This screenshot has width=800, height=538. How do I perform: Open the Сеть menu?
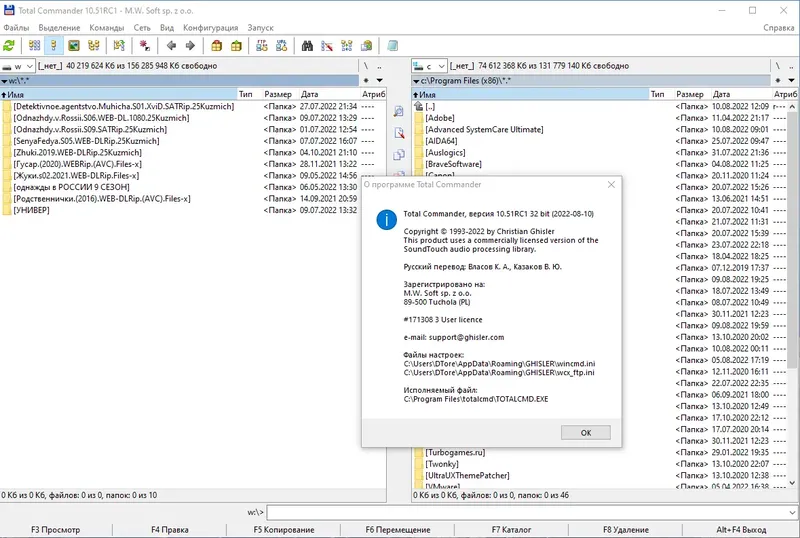[x=142, y=28]
